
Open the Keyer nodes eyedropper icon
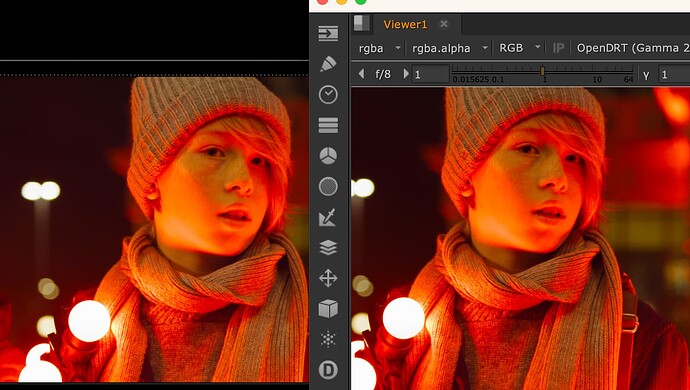click(x=328, y=217)
